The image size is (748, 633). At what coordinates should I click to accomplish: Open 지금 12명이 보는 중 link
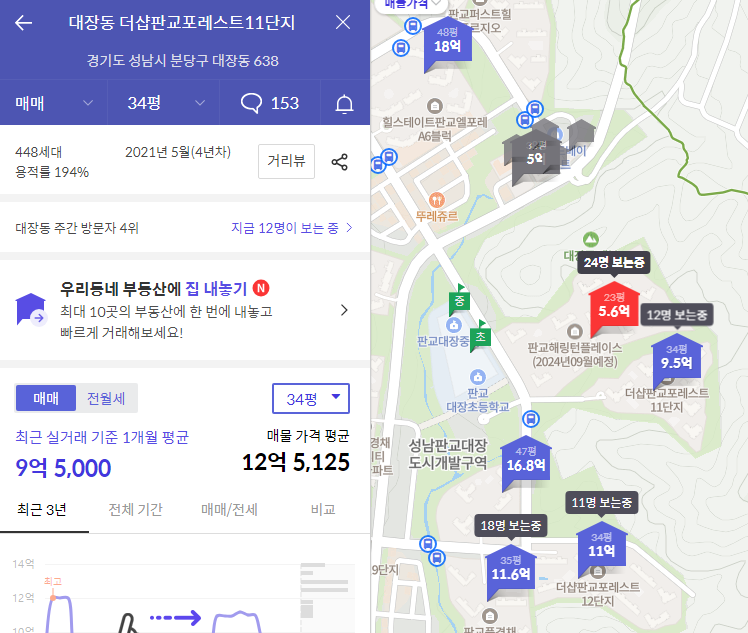(x=291, y=228)
